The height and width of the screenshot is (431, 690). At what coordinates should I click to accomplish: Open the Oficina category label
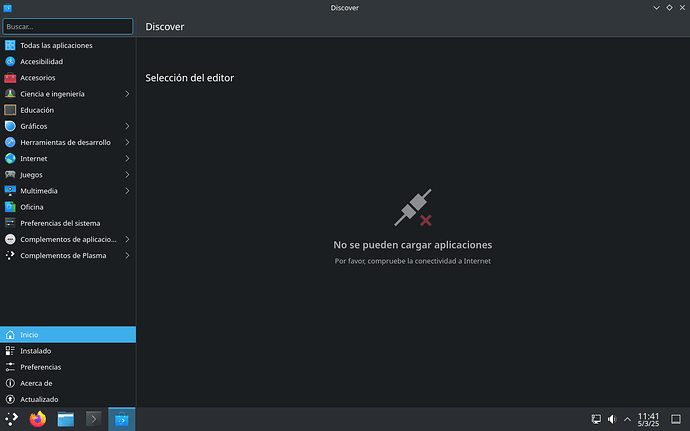pyautogui.click(x=32, y=207)
